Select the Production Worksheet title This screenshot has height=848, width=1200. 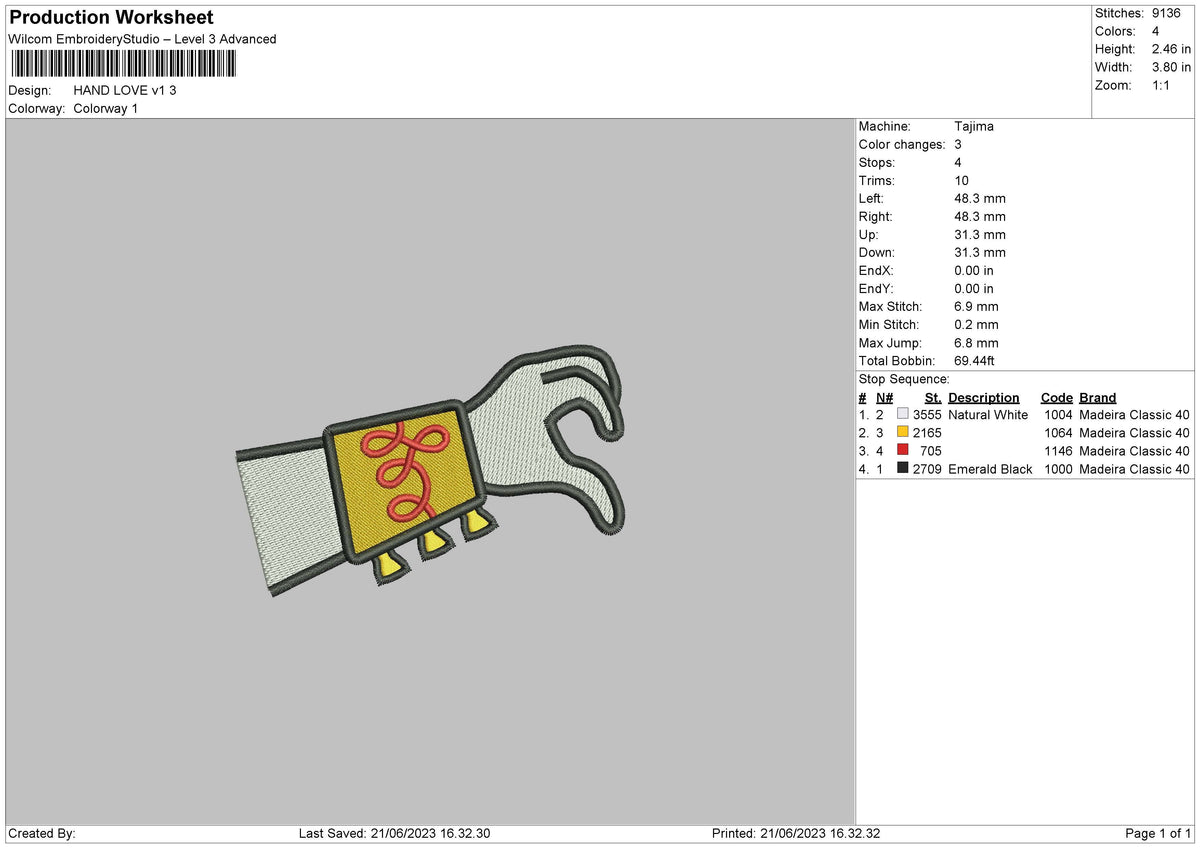coord(111,18)
